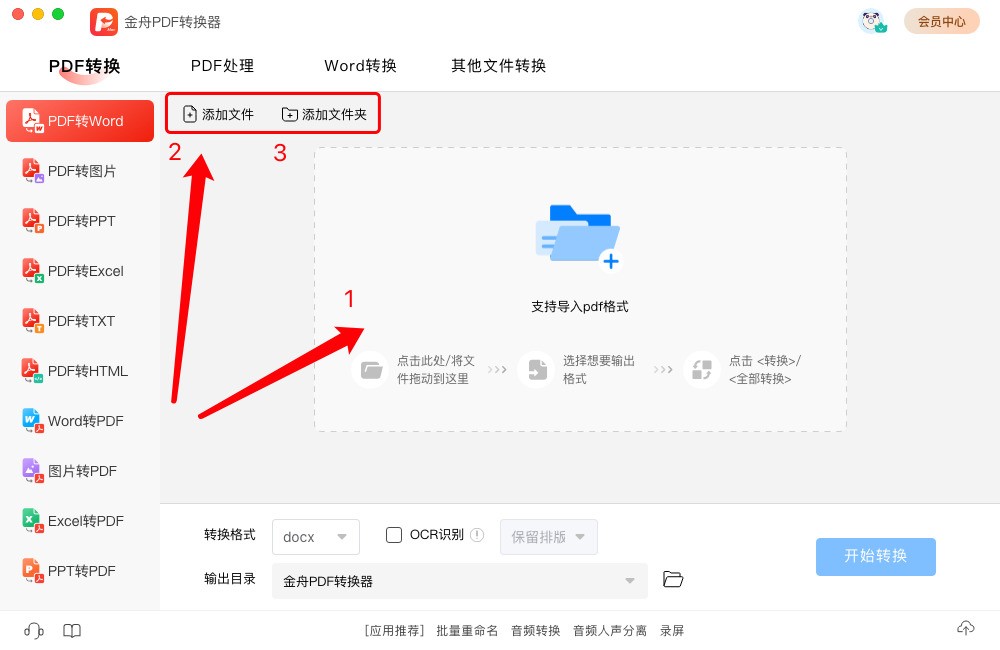
Task: Expand the docx output format dropdown
Action: click(315, 536)
